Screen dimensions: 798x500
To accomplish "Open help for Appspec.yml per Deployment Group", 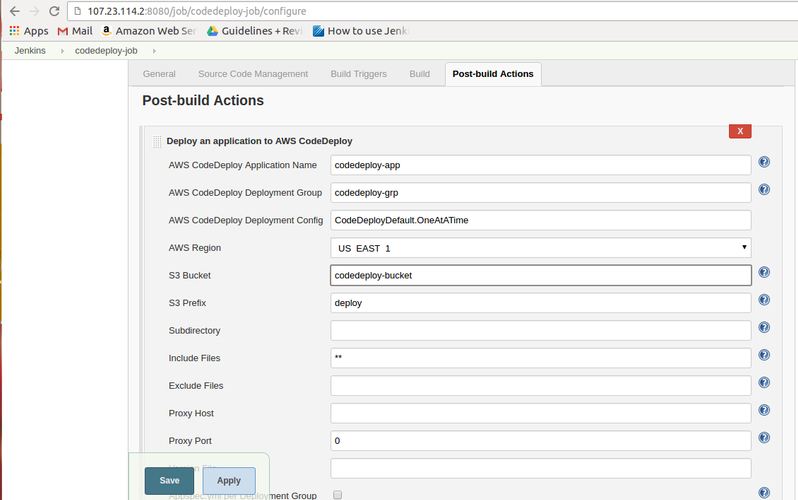I will tap(764, 492).
